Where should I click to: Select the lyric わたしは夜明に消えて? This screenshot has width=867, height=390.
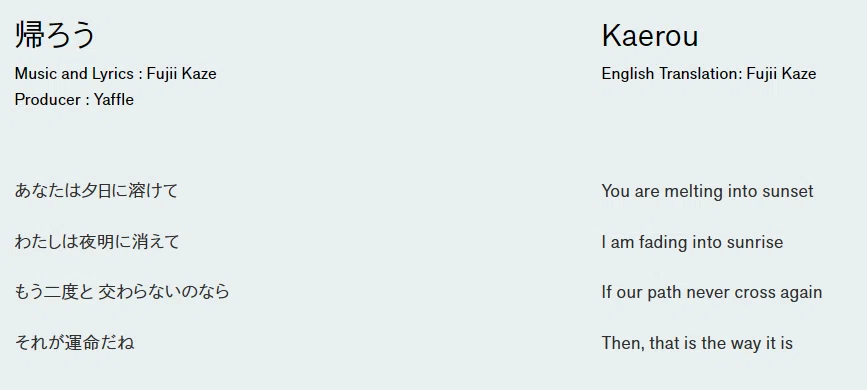tap(97, 242)
